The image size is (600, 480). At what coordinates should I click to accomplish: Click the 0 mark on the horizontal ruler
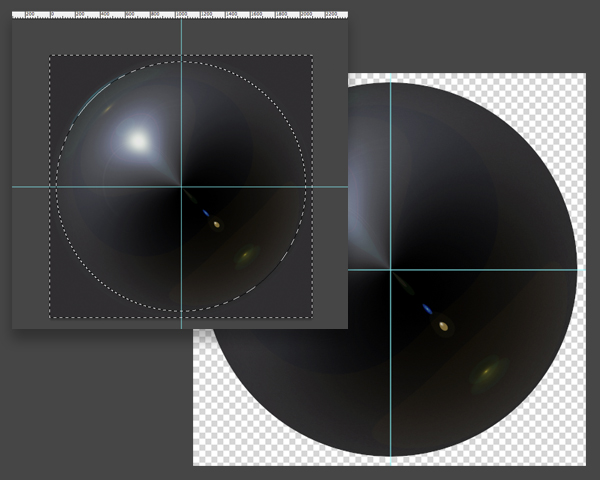coord(50,16)
